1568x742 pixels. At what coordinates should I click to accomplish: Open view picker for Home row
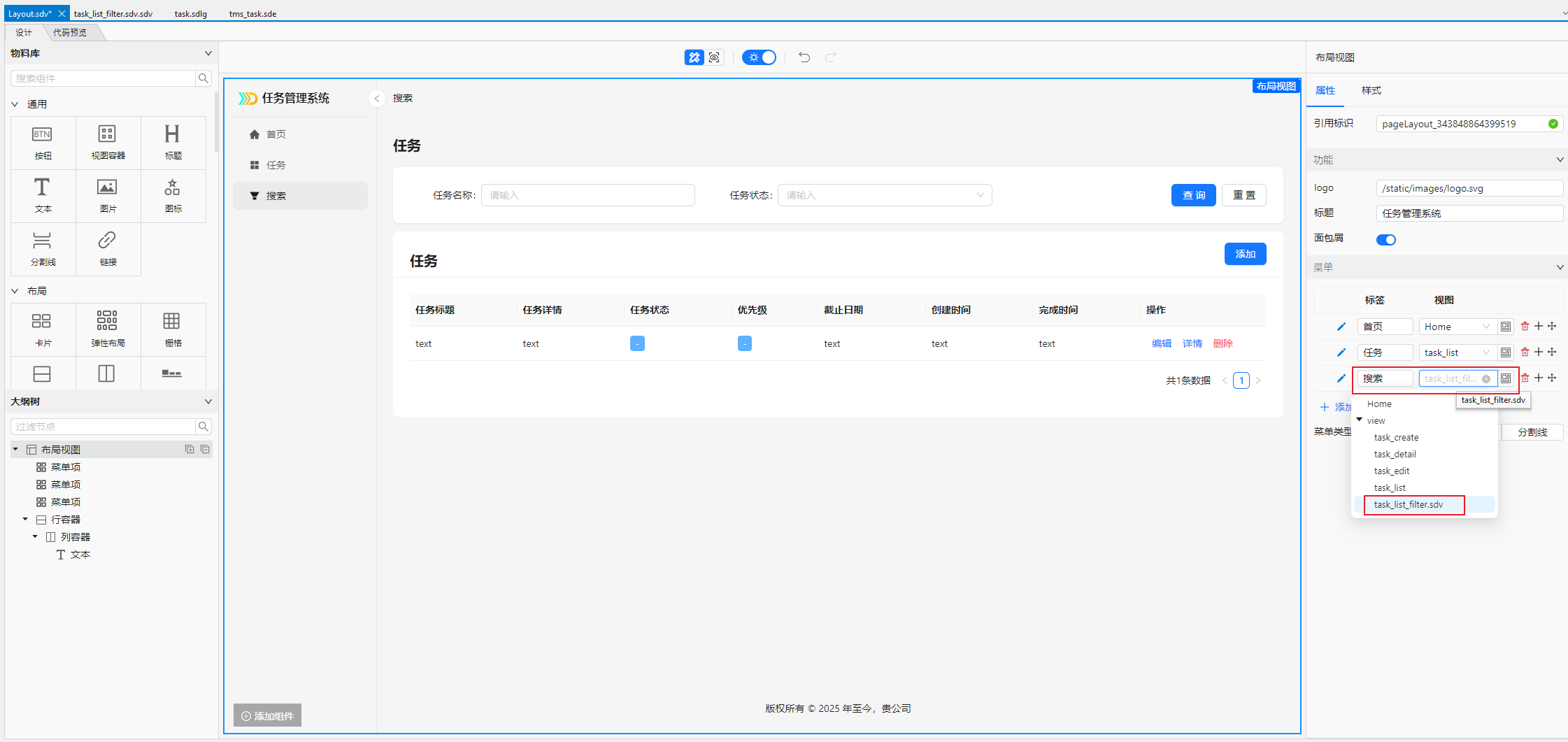(1506, 327)
